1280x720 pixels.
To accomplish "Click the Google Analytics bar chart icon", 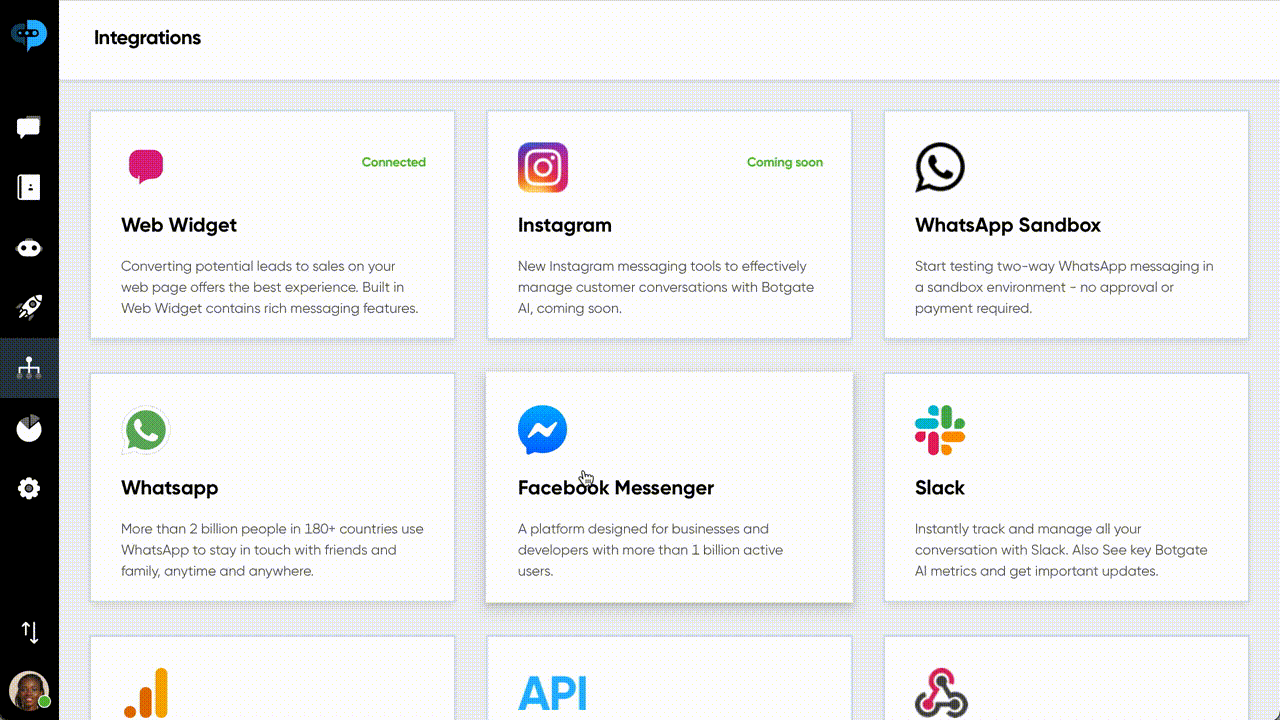I will (x=146, y=693).
